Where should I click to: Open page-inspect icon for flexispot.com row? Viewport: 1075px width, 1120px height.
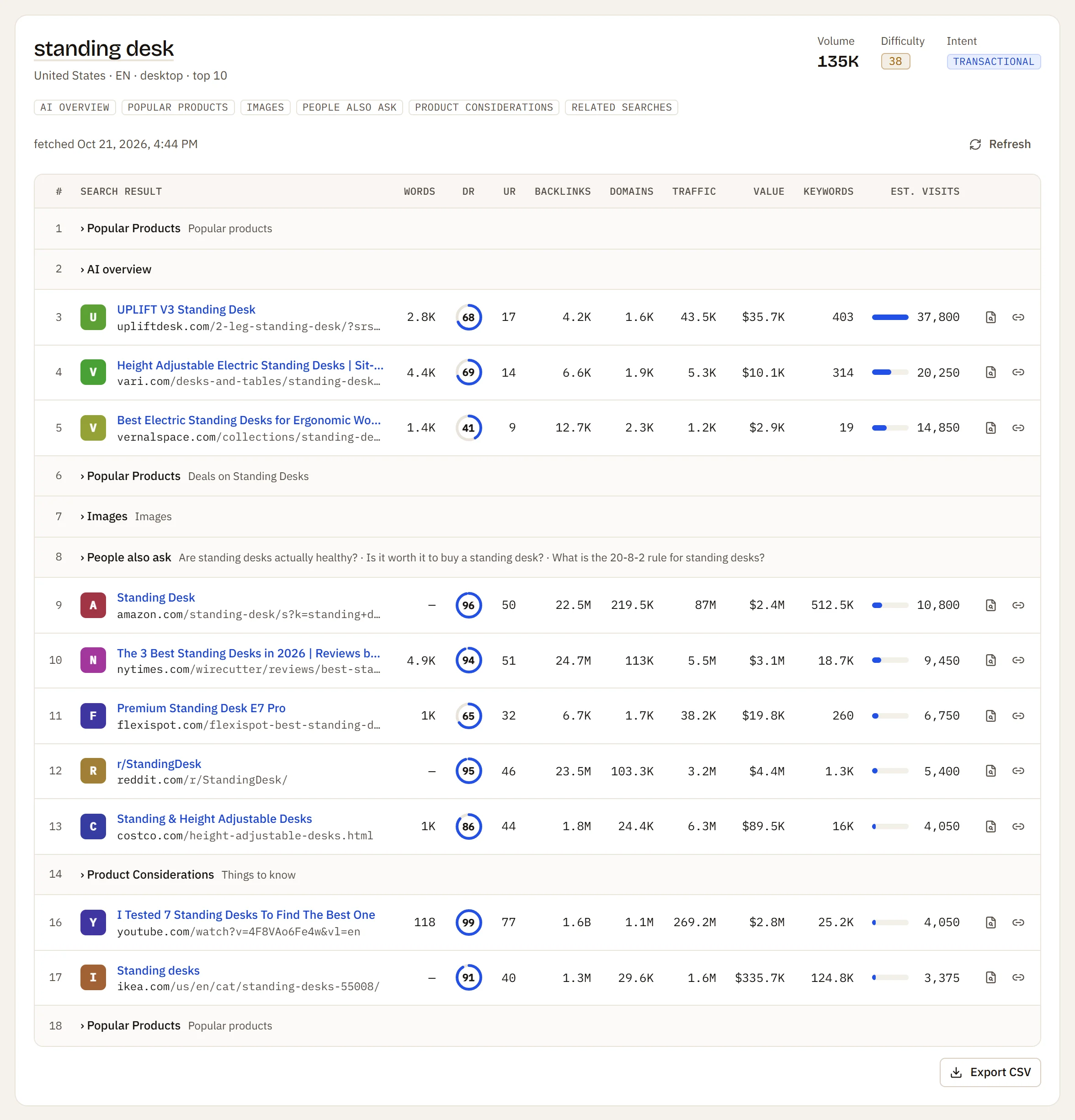(x=990, y=715)
